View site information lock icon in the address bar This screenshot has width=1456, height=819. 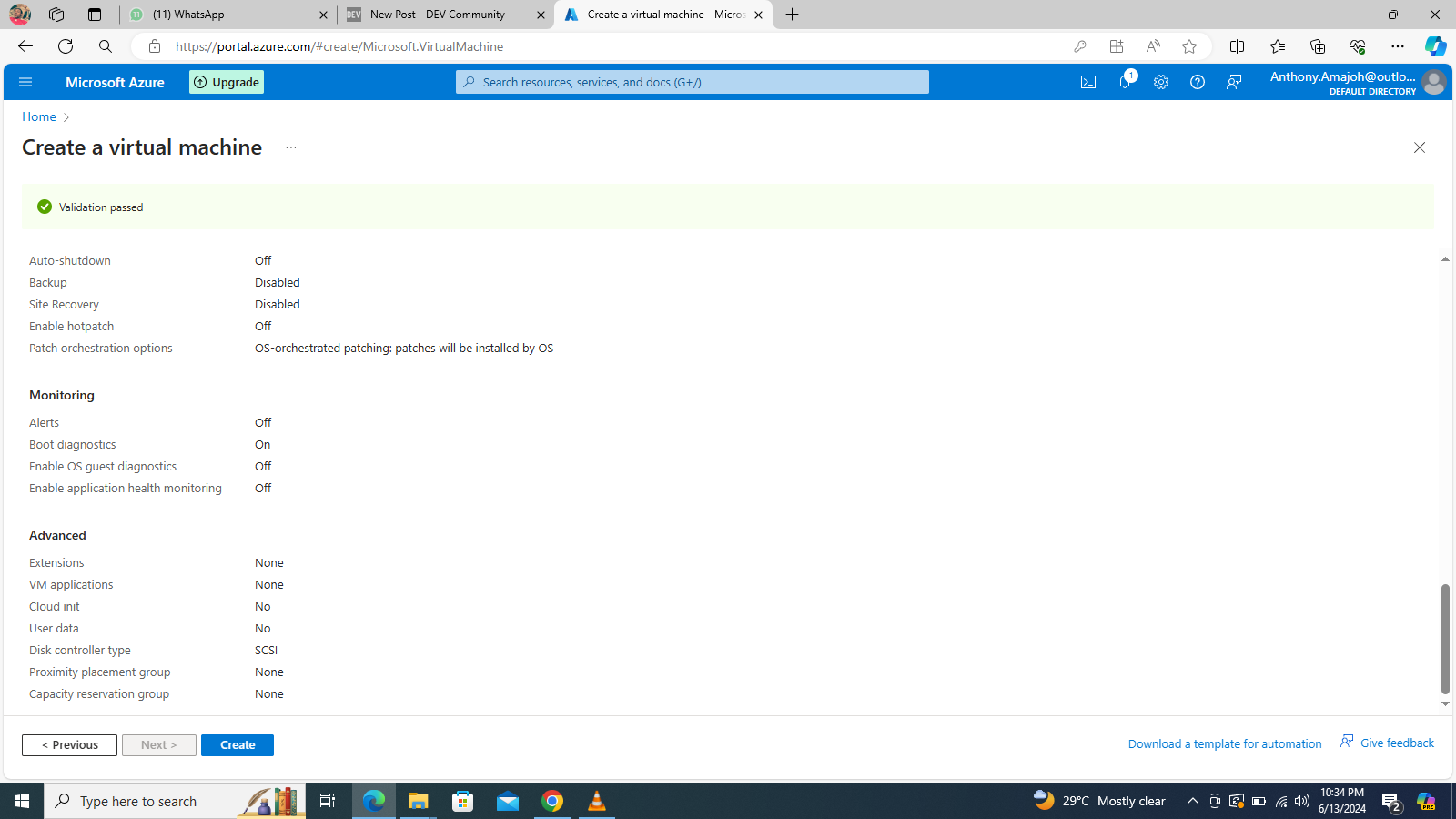[x=155, y=46]
